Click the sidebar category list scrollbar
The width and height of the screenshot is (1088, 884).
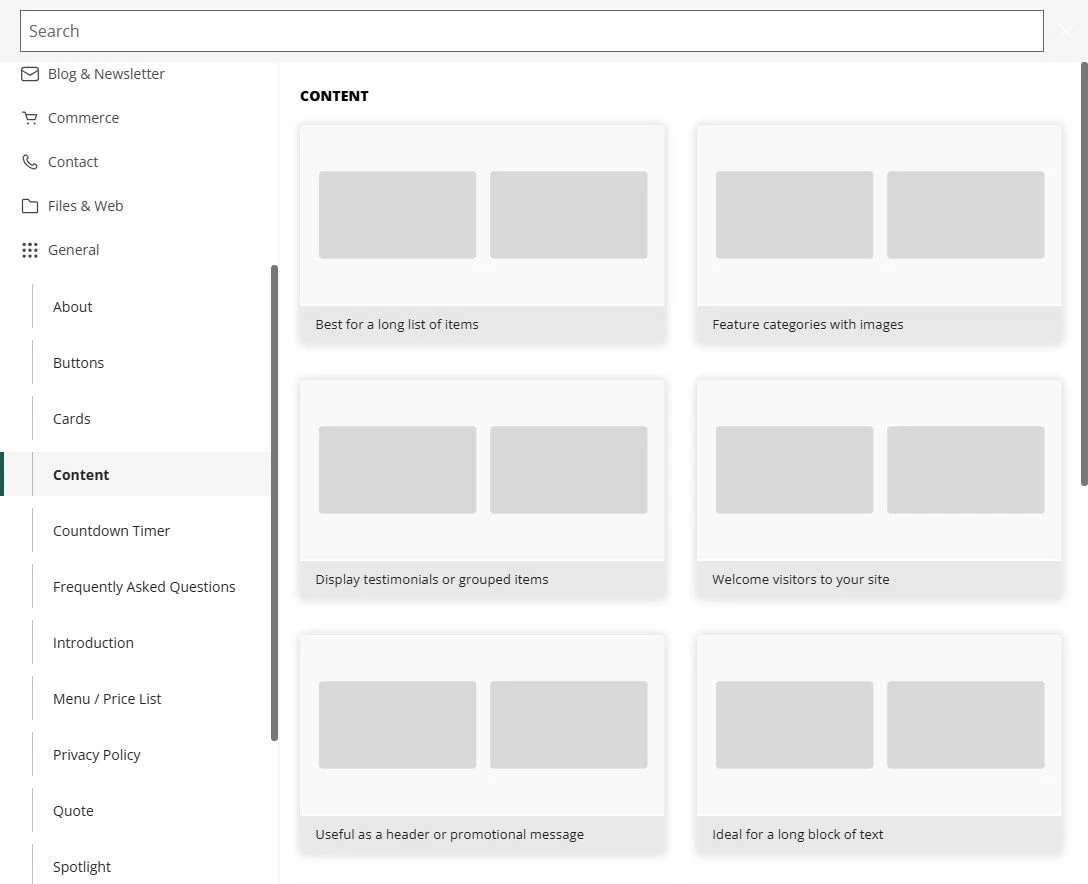(x=274, y=503)
